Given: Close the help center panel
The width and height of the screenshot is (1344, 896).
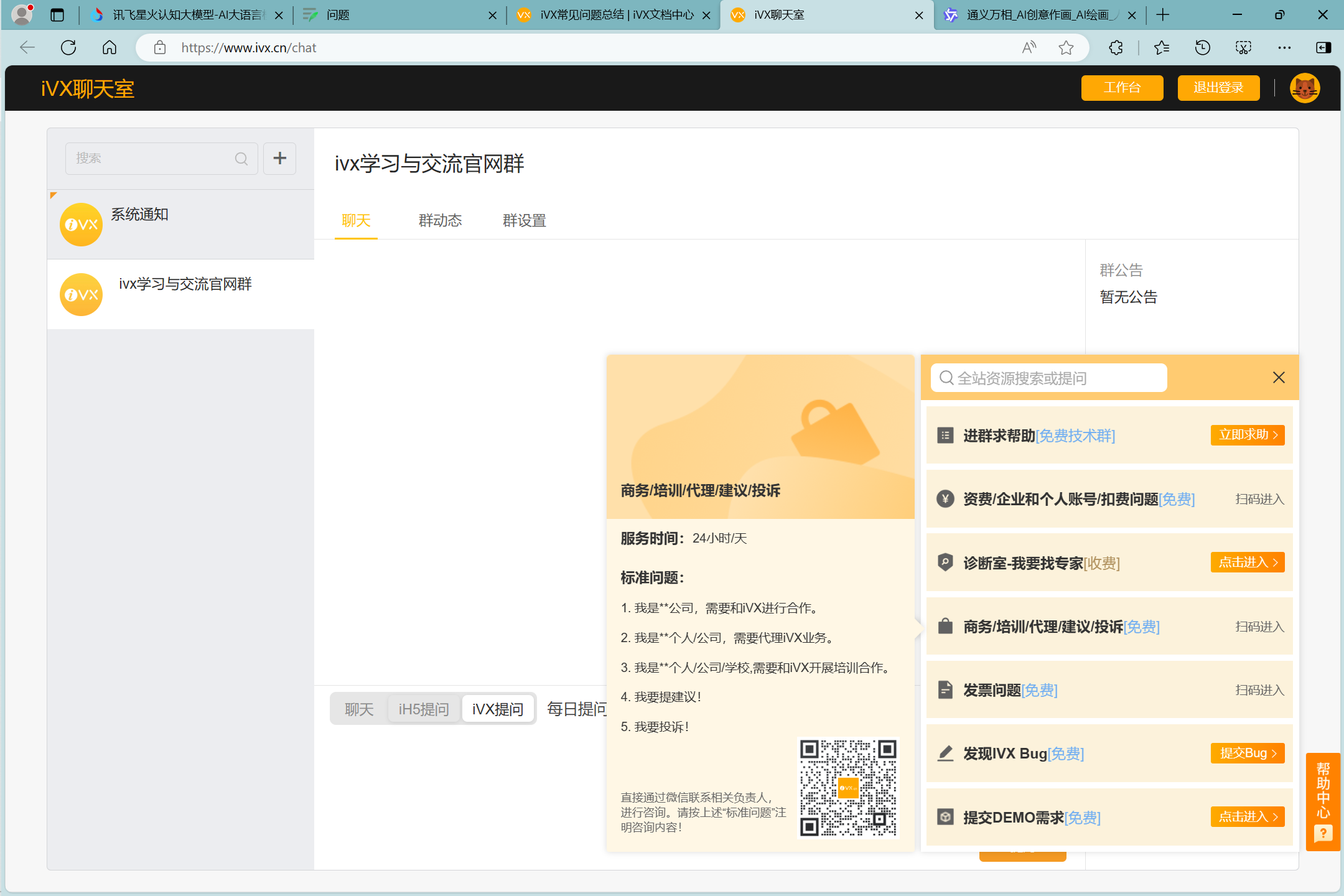Looking at the screenshot, I should point(1279,378).
